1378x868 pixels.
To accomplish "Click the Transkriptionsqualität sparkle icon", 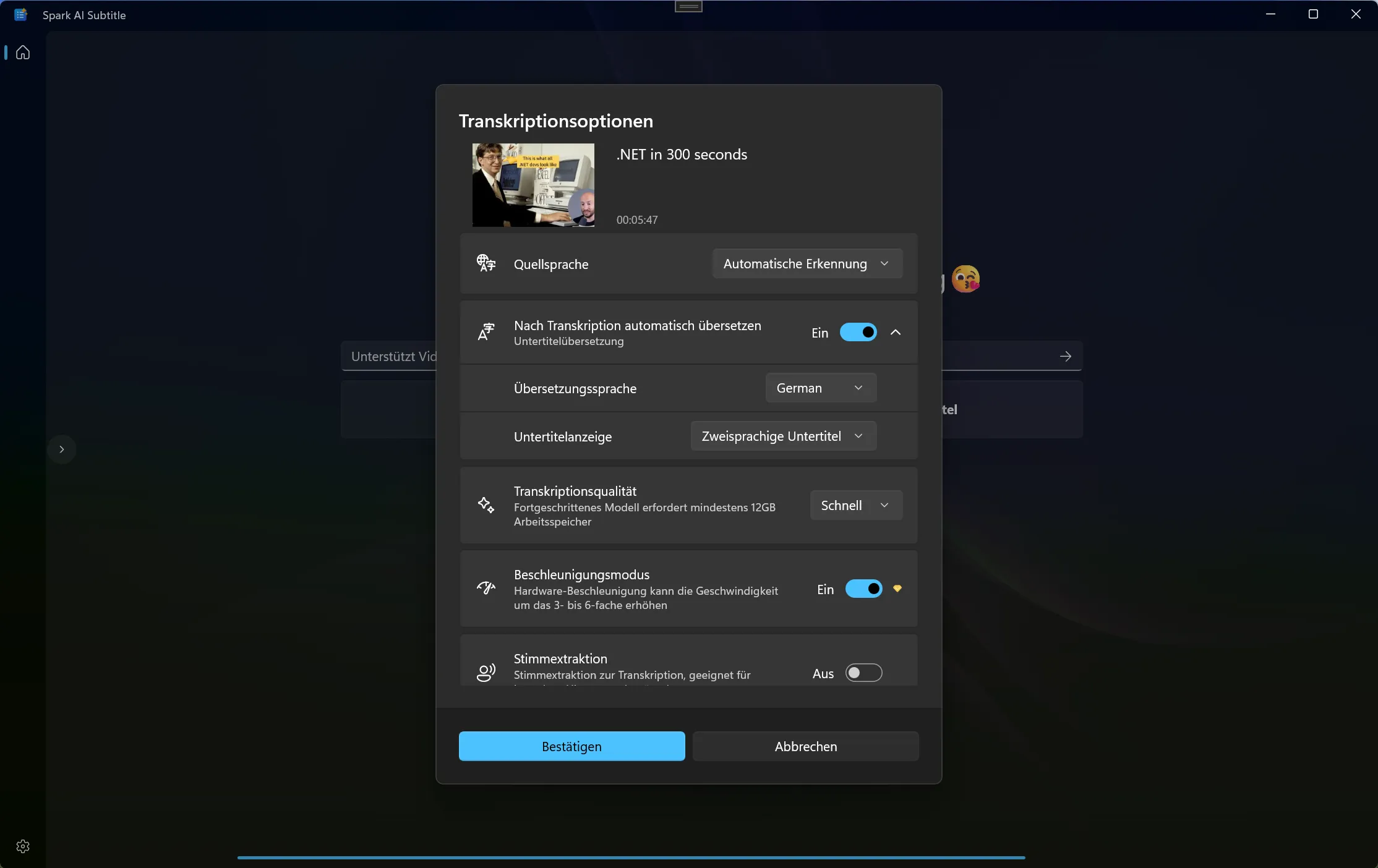I will click(486, 505).
